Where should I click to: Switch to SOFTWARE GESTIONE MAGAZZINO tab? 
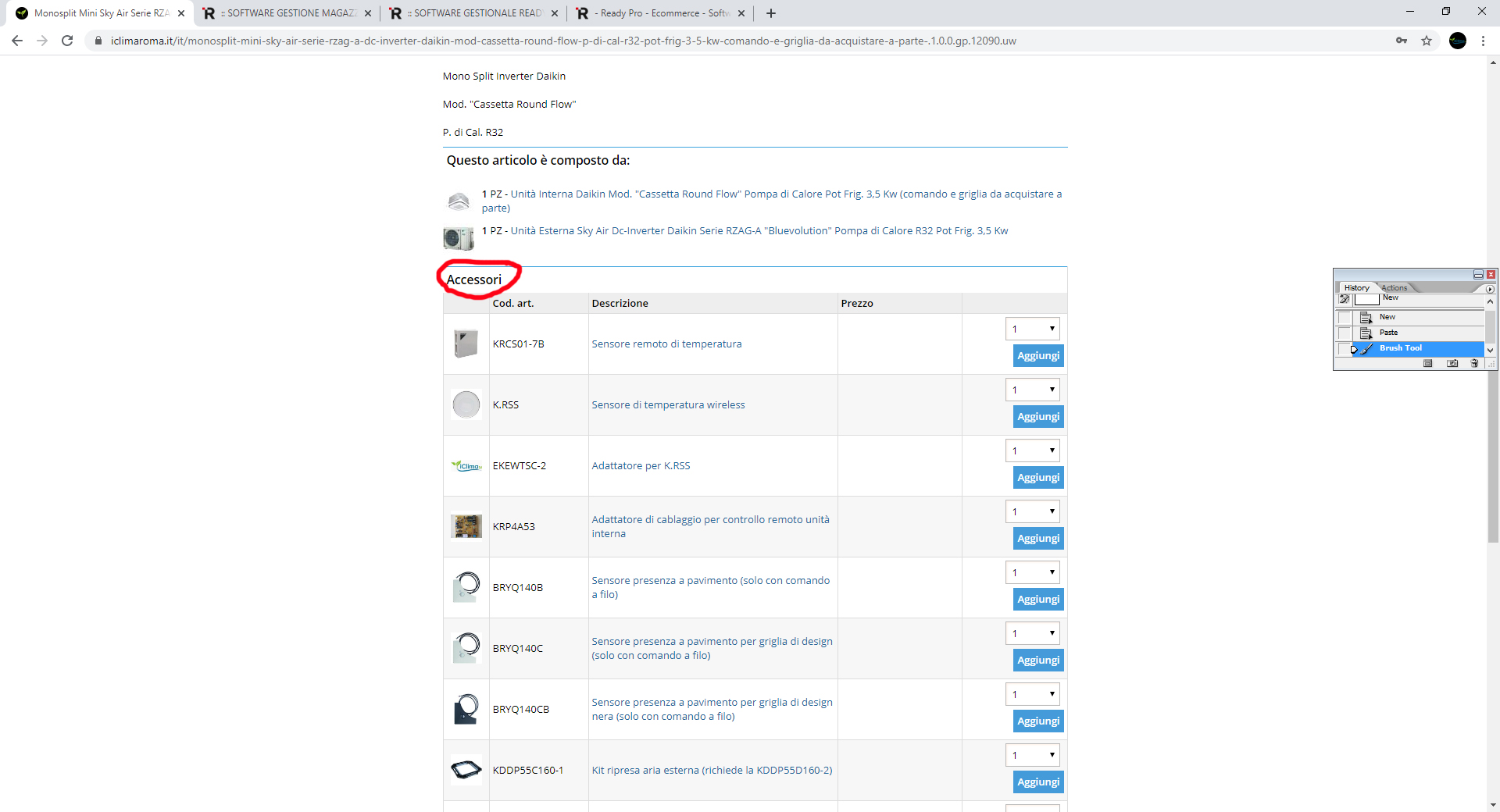tap(287, 13)
